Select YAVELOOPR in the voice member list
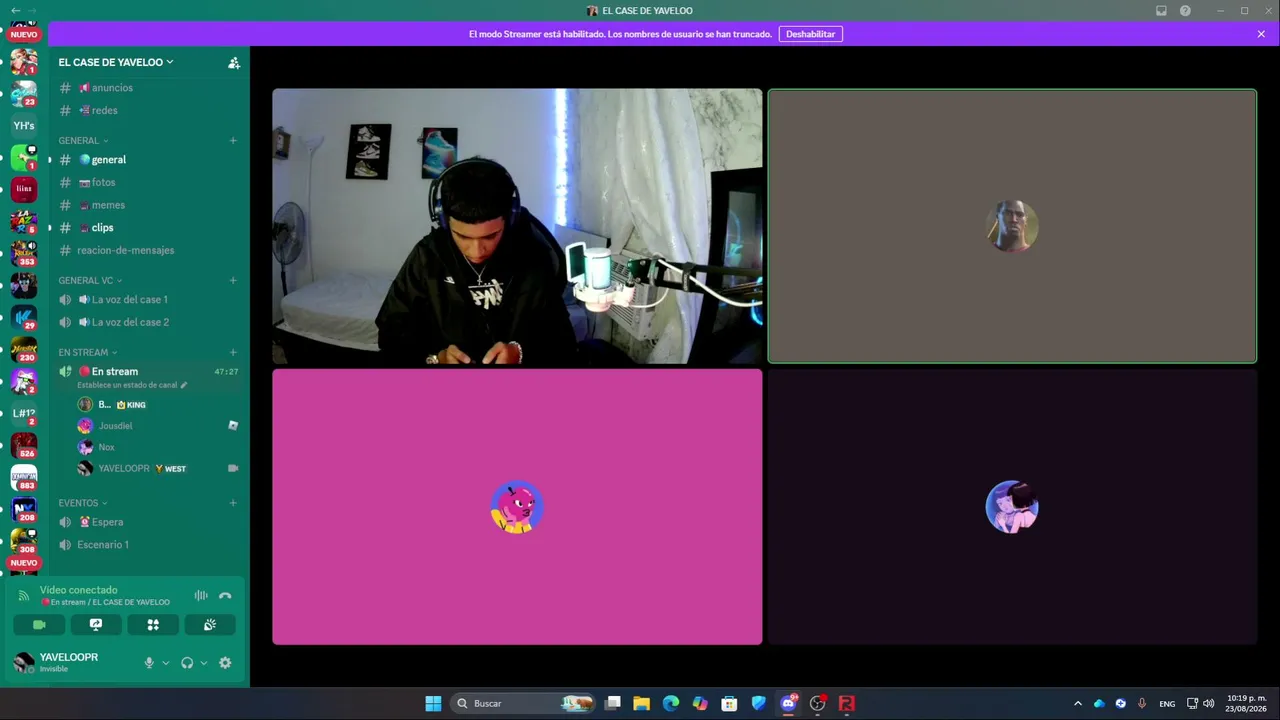This screenshot has width=1280, height=720. (x=157, y=468)
